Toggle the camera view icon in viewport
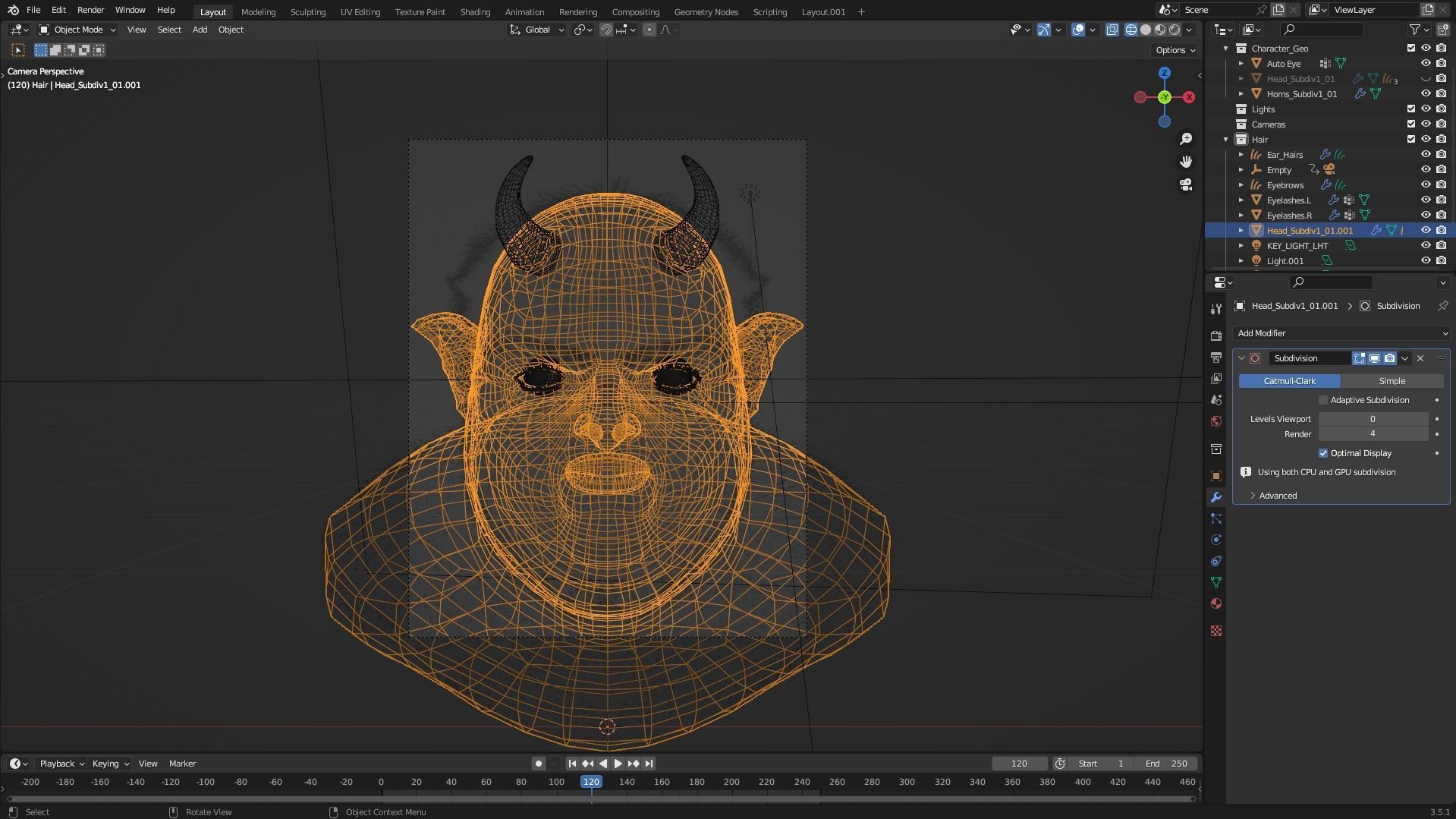This screenshot has width=1456, height=819. click(1186, 184)
